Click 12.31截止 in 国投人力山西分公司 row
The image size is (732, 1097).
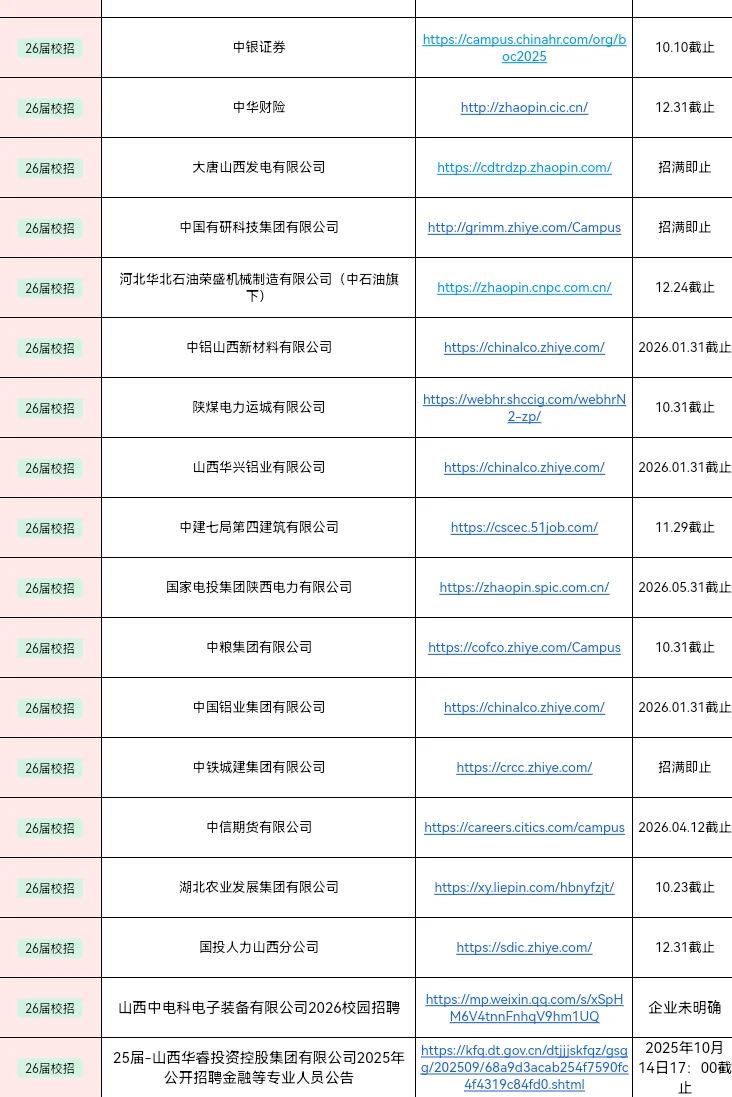pyautogui.click(x=683, y=947)
